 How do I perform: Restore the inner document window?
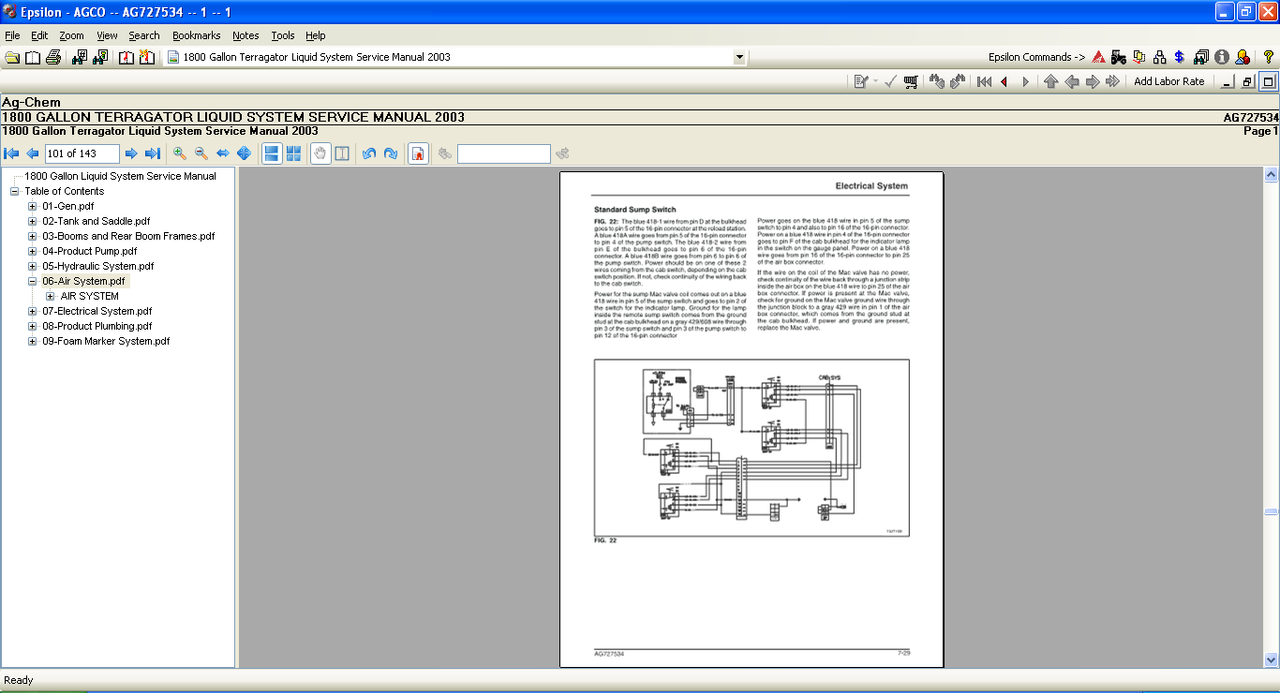click(1248, 82)
